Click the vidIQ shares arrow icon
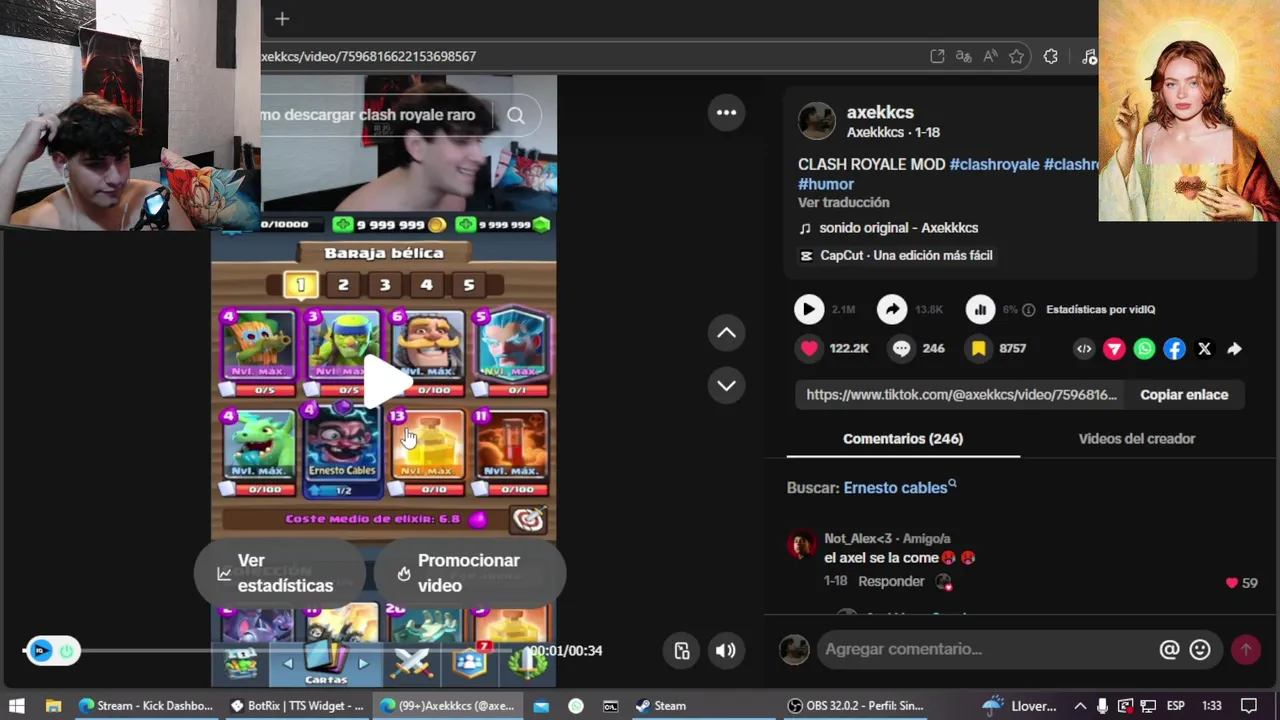Viewport: 1280px width, 720px height. tap(892, 310)
